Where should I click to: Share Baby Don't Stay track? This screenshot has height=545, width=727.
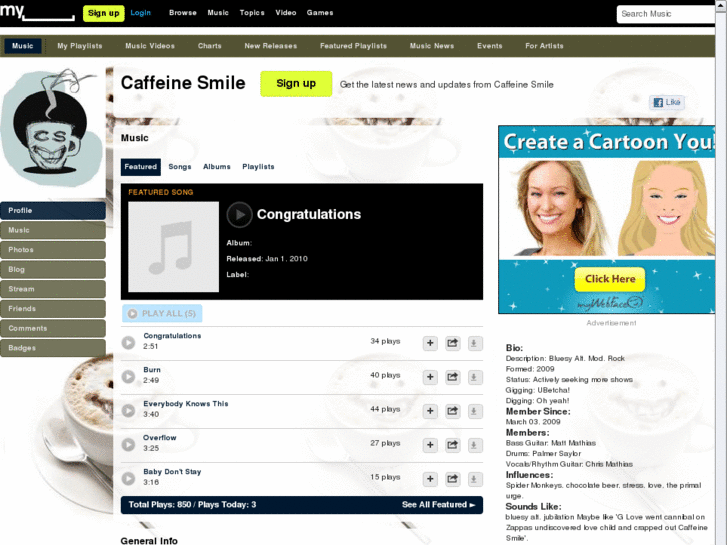tap(453, 479)
